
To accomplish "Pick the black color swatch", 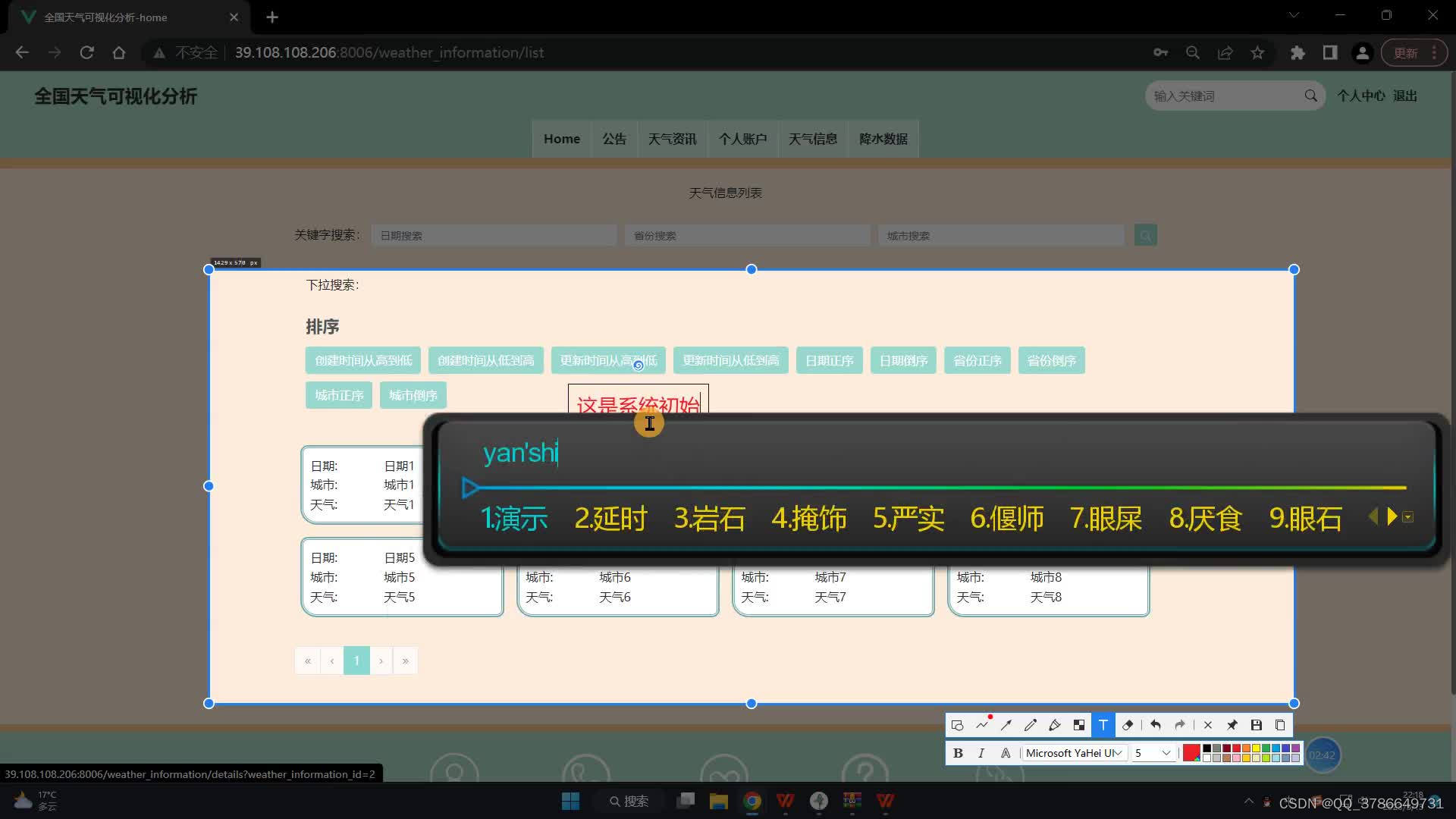I will pyautogui.click(x=1207, y=748).
